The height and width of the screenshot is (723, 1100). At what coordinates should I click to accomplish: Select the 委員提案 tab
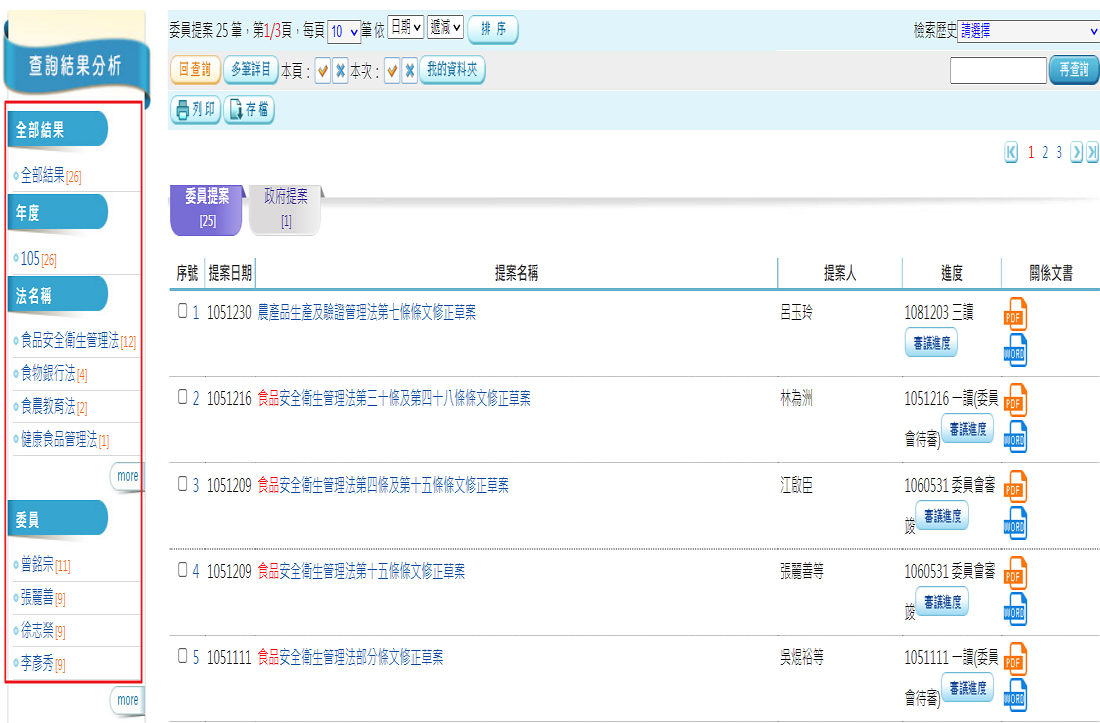[207, 208]
